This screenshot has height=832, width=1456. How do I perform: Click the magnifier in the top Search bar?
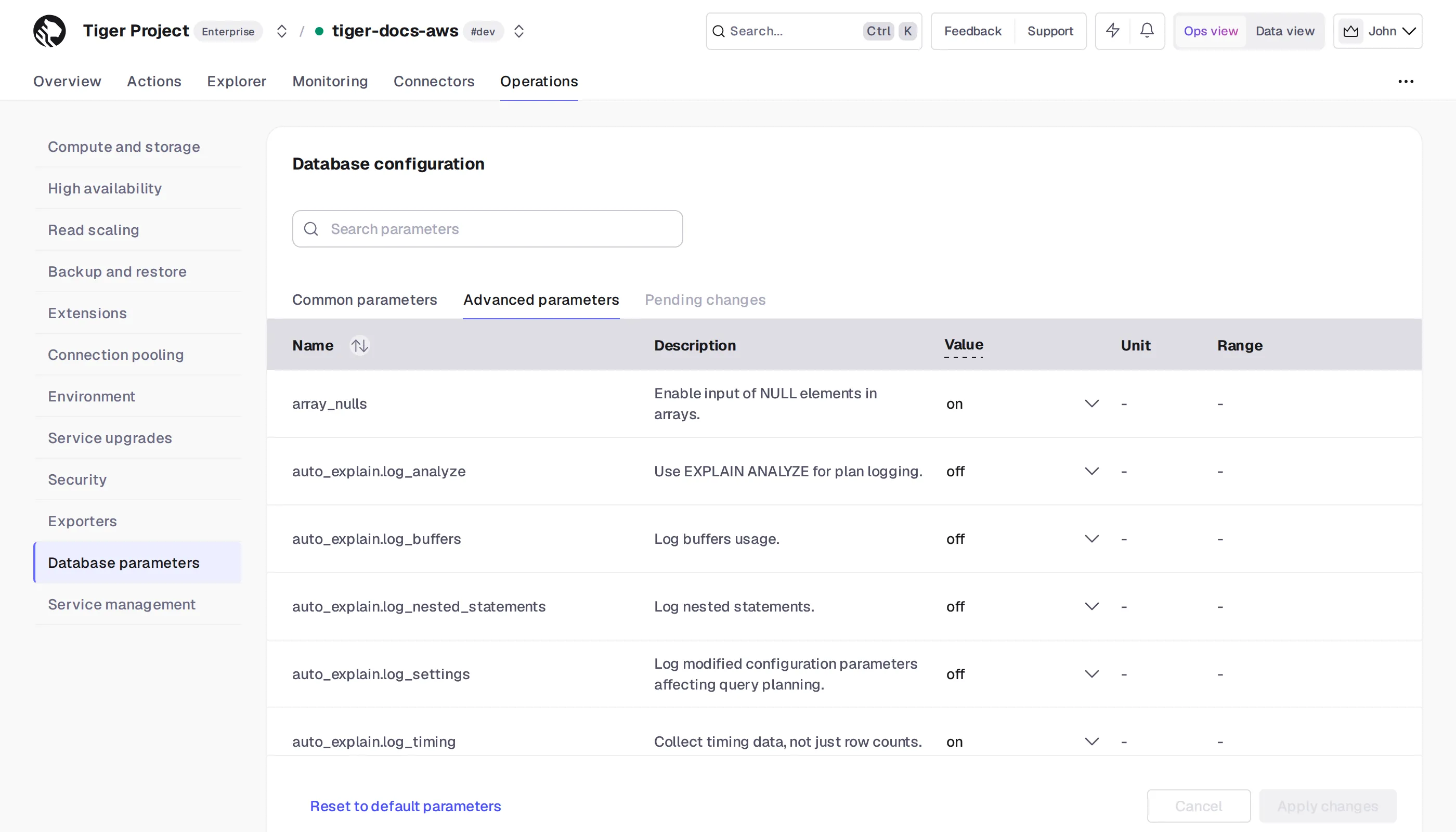pyautogui.click(x=718, y=31)
